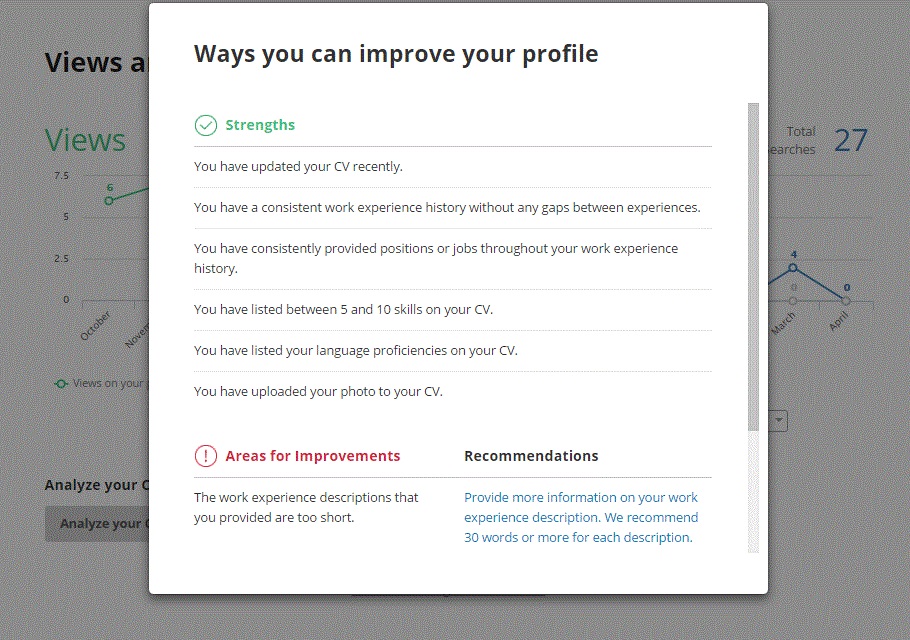Click the green legend marker for Views

click(61, 383)
